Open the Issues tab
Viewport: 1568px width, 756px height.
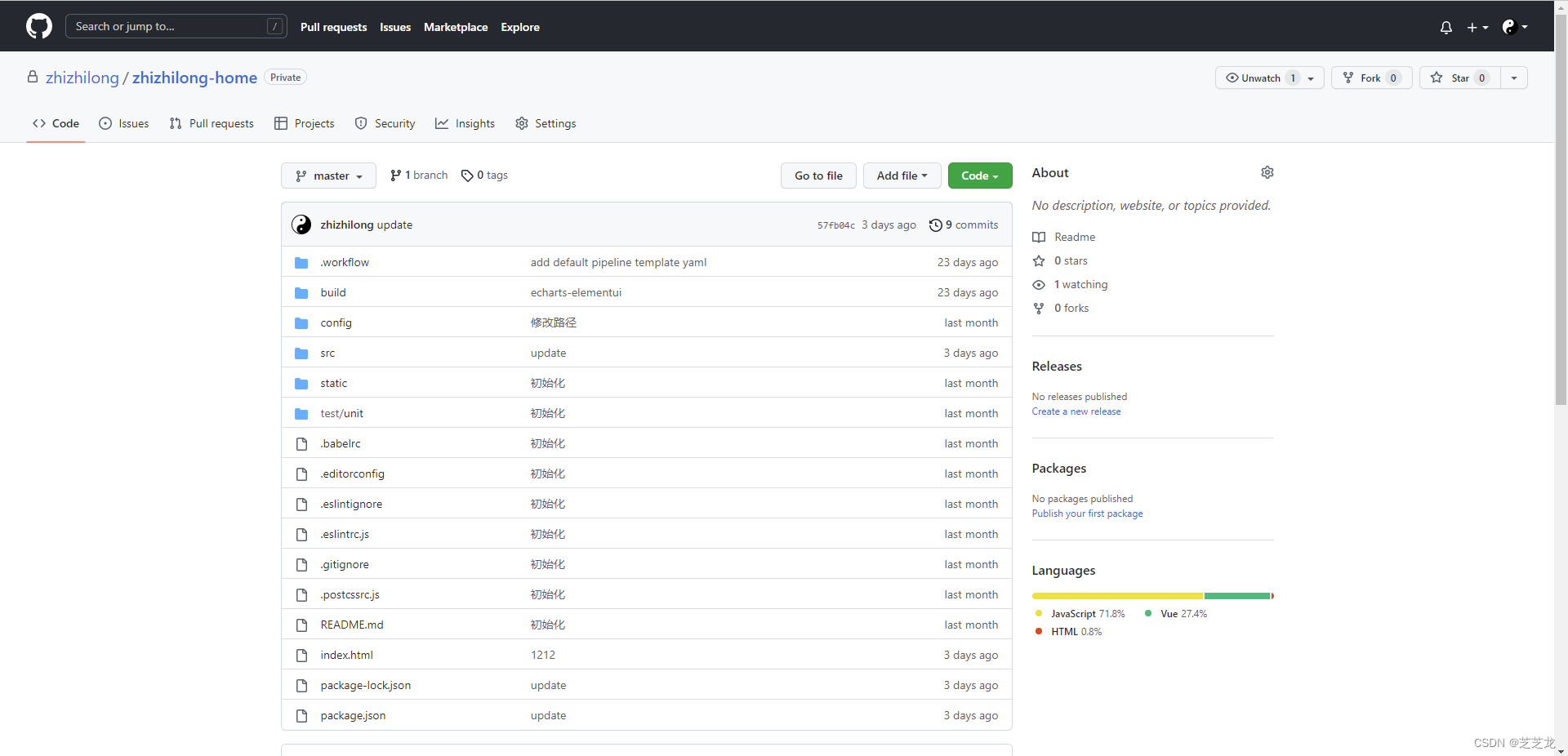pyautogui.click(x=124, y=124)
